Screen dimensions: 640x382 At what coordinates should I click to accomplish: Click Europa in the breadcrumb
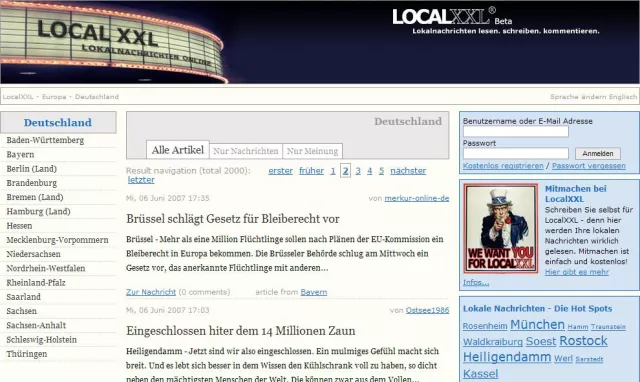coord(54,97)
